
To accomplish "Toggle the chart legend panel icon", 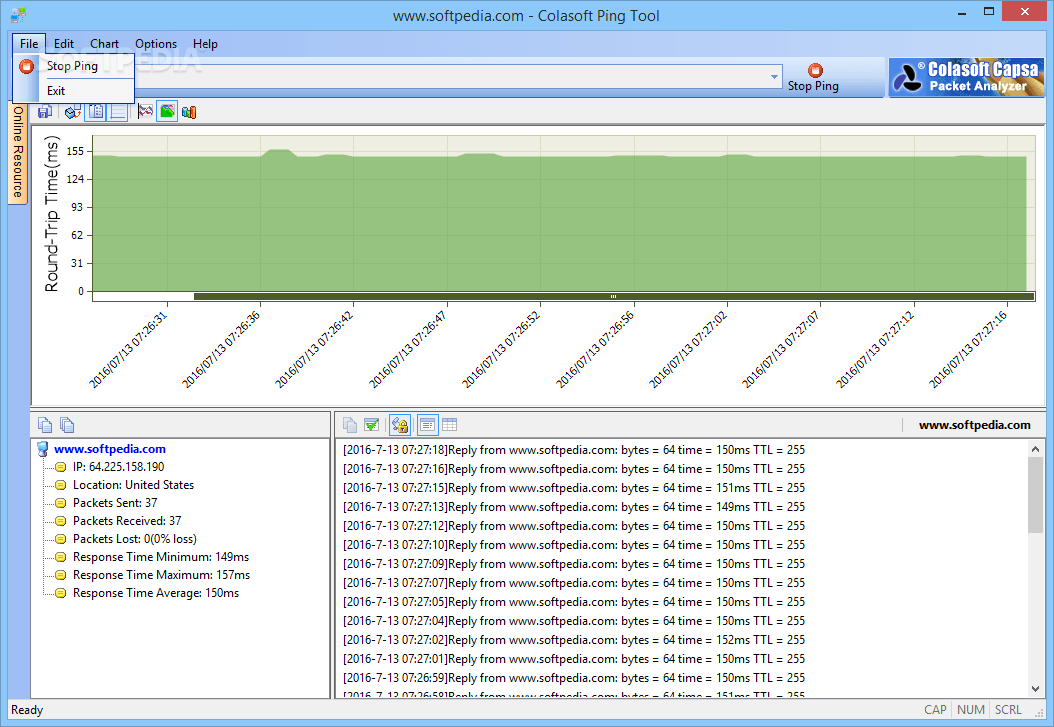I will [96, 112].
